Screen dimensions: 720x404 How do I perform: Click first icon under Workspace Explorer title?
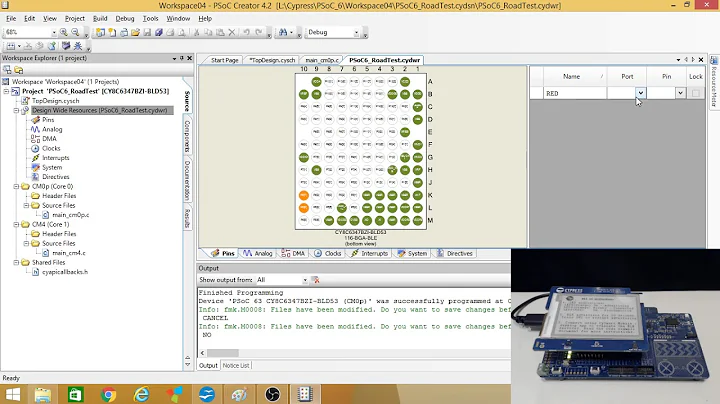point(7,70)
